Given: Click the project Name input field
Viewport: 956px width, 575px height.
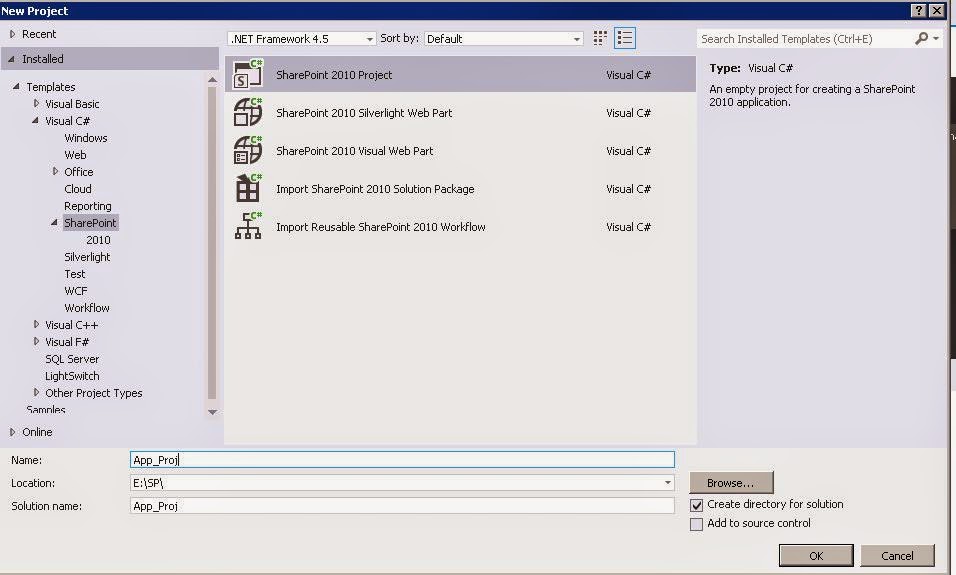Looking at the screenshot, I should tap(402, 460).
